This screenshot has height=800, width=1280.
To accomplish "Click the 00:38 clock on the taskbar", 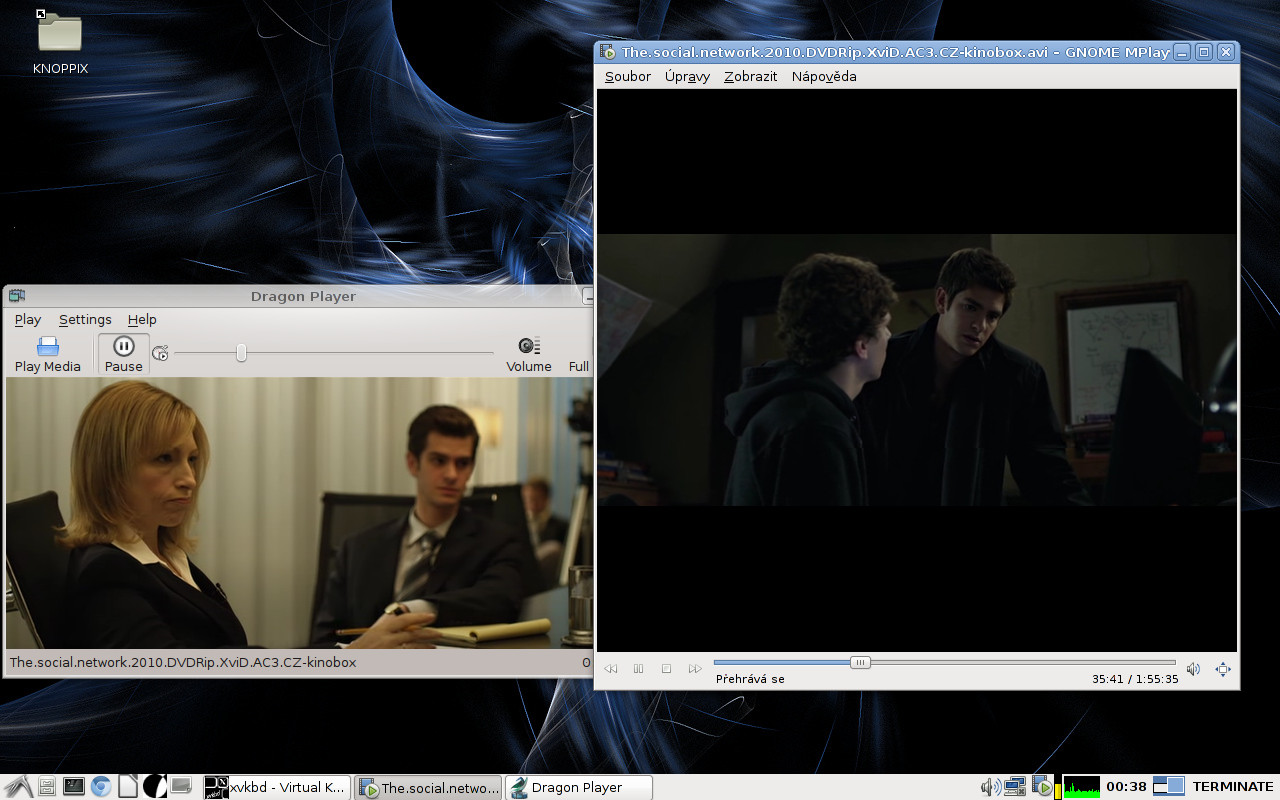I will (x=1126, y=787).
